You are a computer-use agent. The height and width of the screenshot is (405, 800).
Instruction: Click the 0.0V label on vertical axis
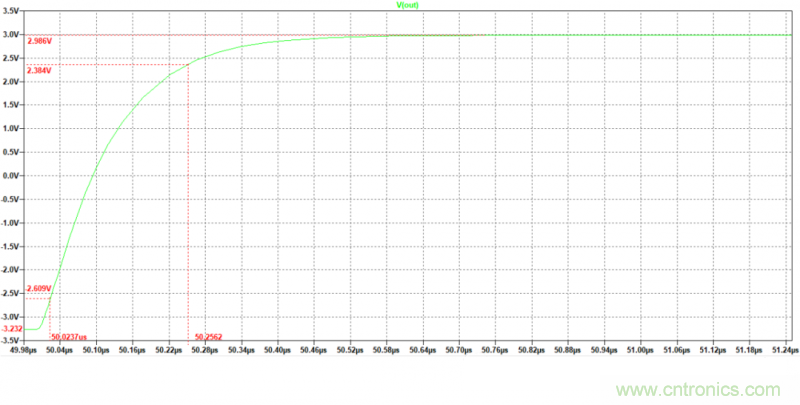[13, 175]
